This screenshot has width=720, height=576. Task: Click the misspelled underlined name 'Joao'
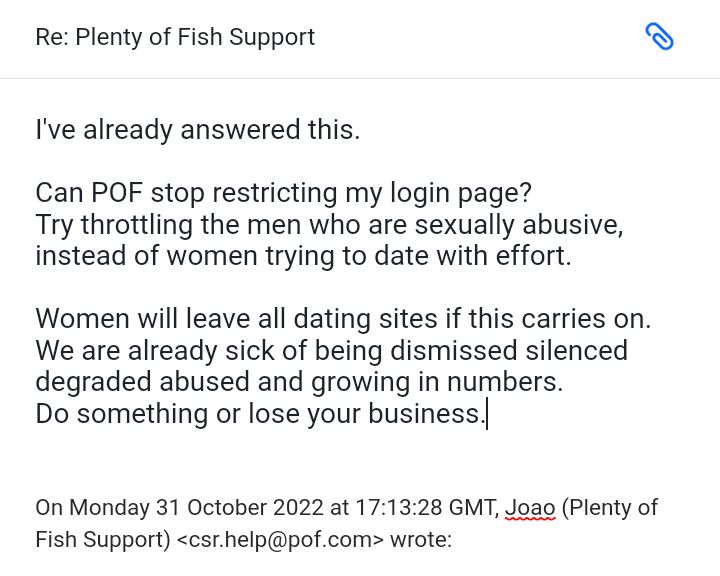pos(530,508)
